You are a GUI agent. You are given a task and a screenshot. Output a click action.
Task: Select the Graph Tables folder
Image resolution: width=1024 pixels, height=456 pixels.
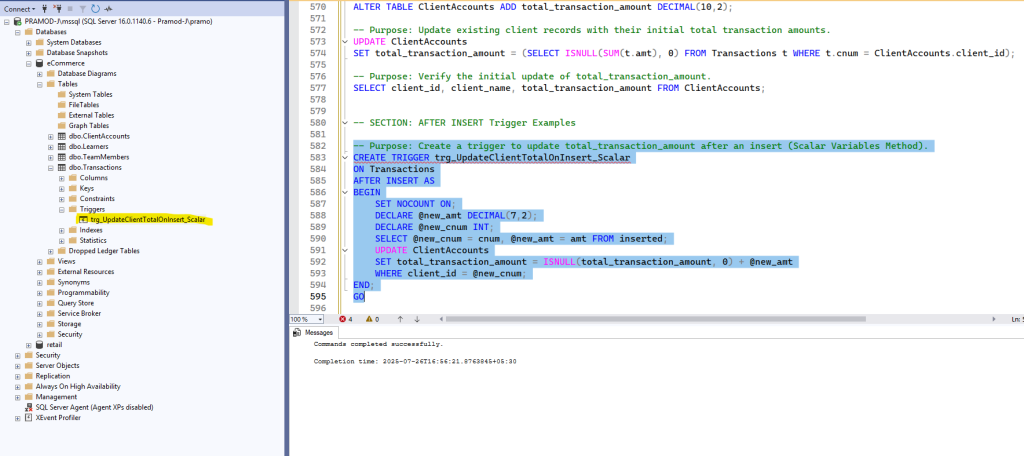(x=88, y=126)
